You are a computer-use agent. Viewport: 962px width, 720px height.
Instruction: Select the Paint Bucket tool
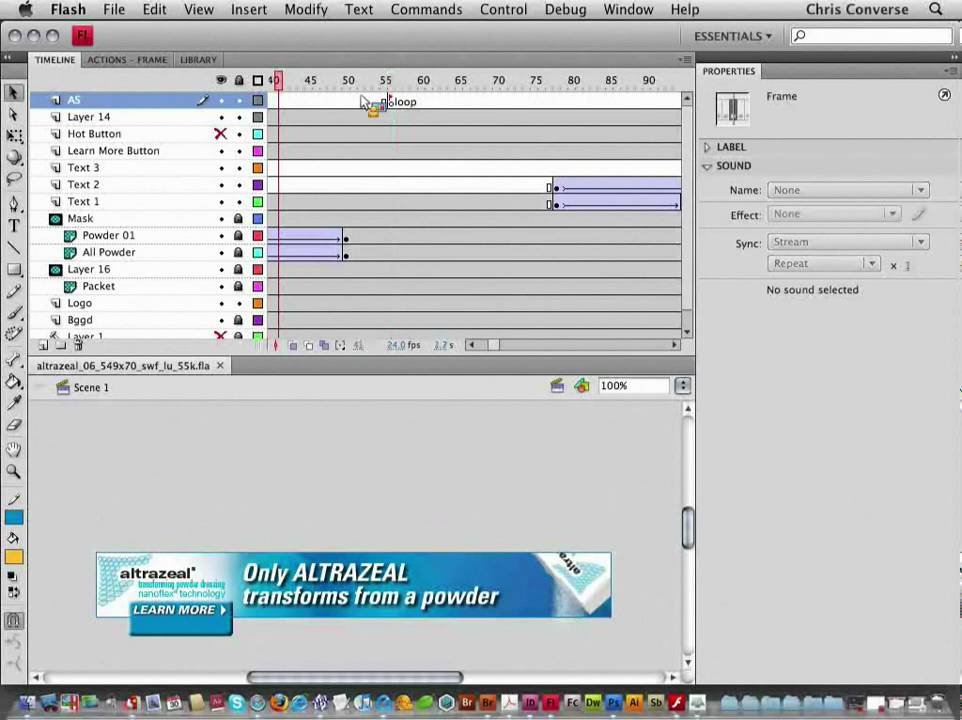pyautogui.click(x=13, y=381)
